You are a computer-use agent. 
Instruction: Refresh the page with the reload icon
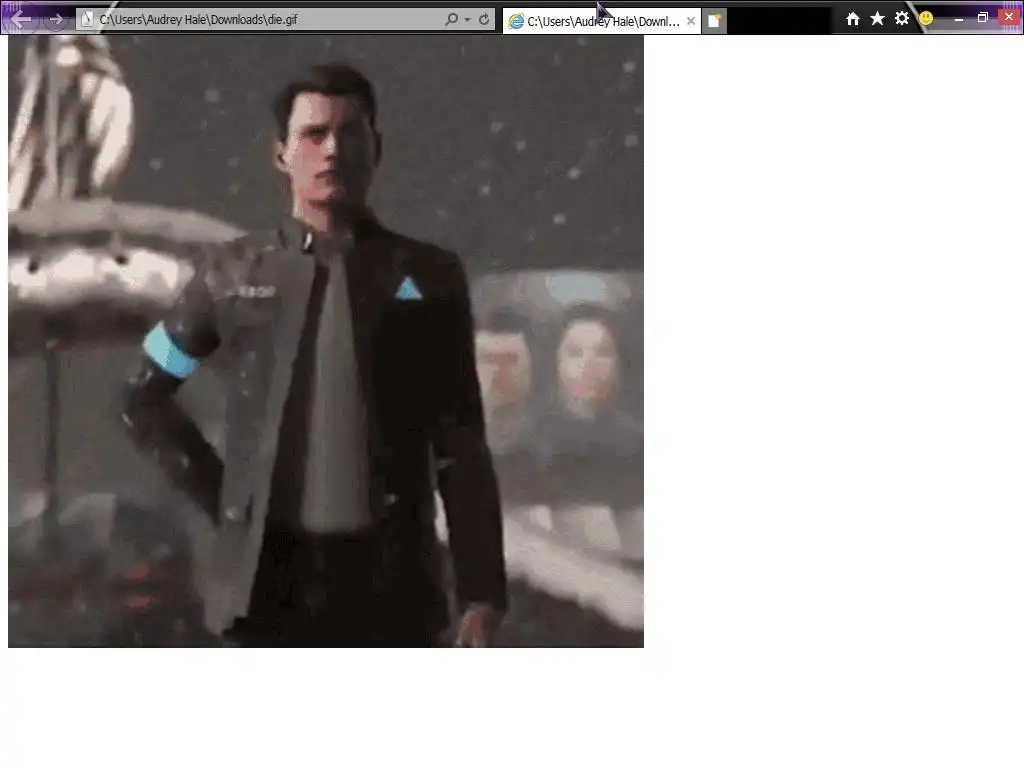click(484, 20)
